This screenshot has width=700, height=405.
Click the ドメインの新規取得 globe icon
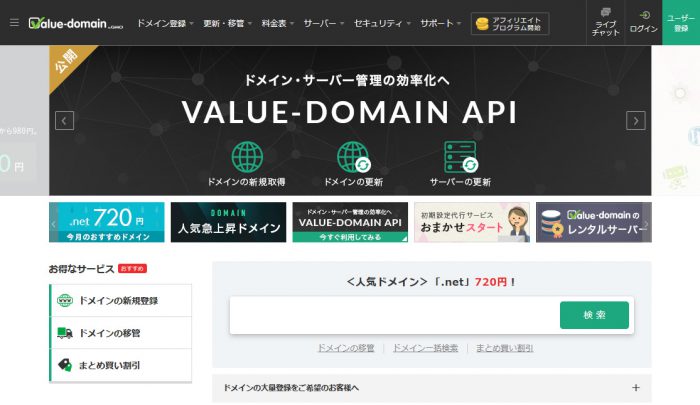(x=247, y=157)
